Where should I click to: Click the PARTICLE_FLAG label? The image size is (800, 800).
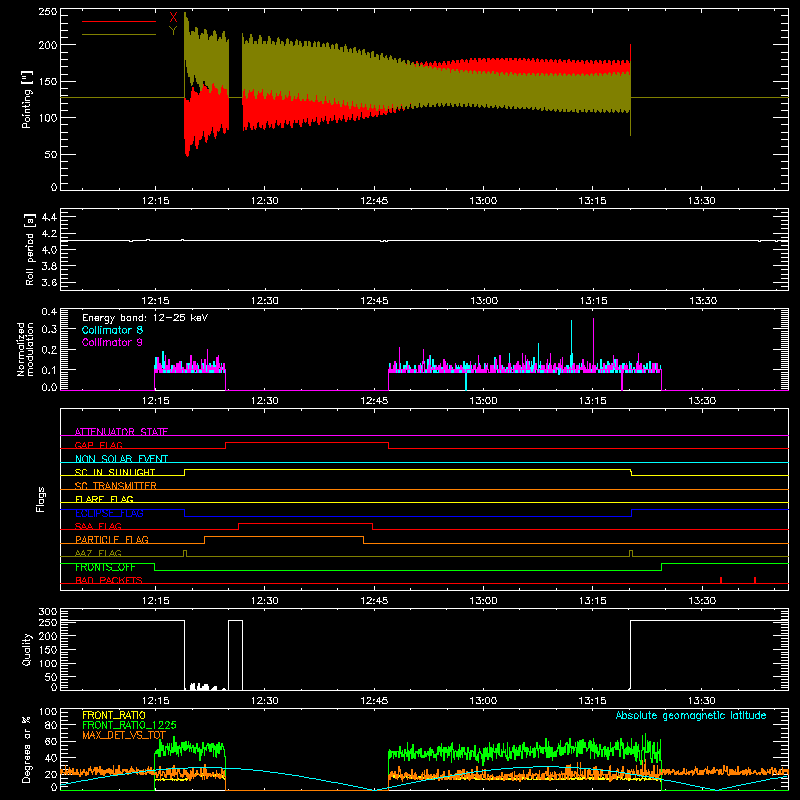[112, 539]
